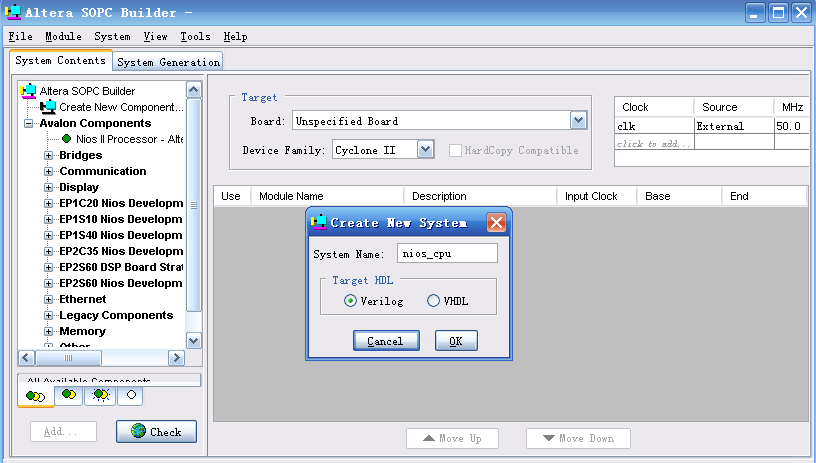The height and width of the screenshot is (463, 816).
Task: Select VHDL as target HDL
Action: click(x=433, y=301)
